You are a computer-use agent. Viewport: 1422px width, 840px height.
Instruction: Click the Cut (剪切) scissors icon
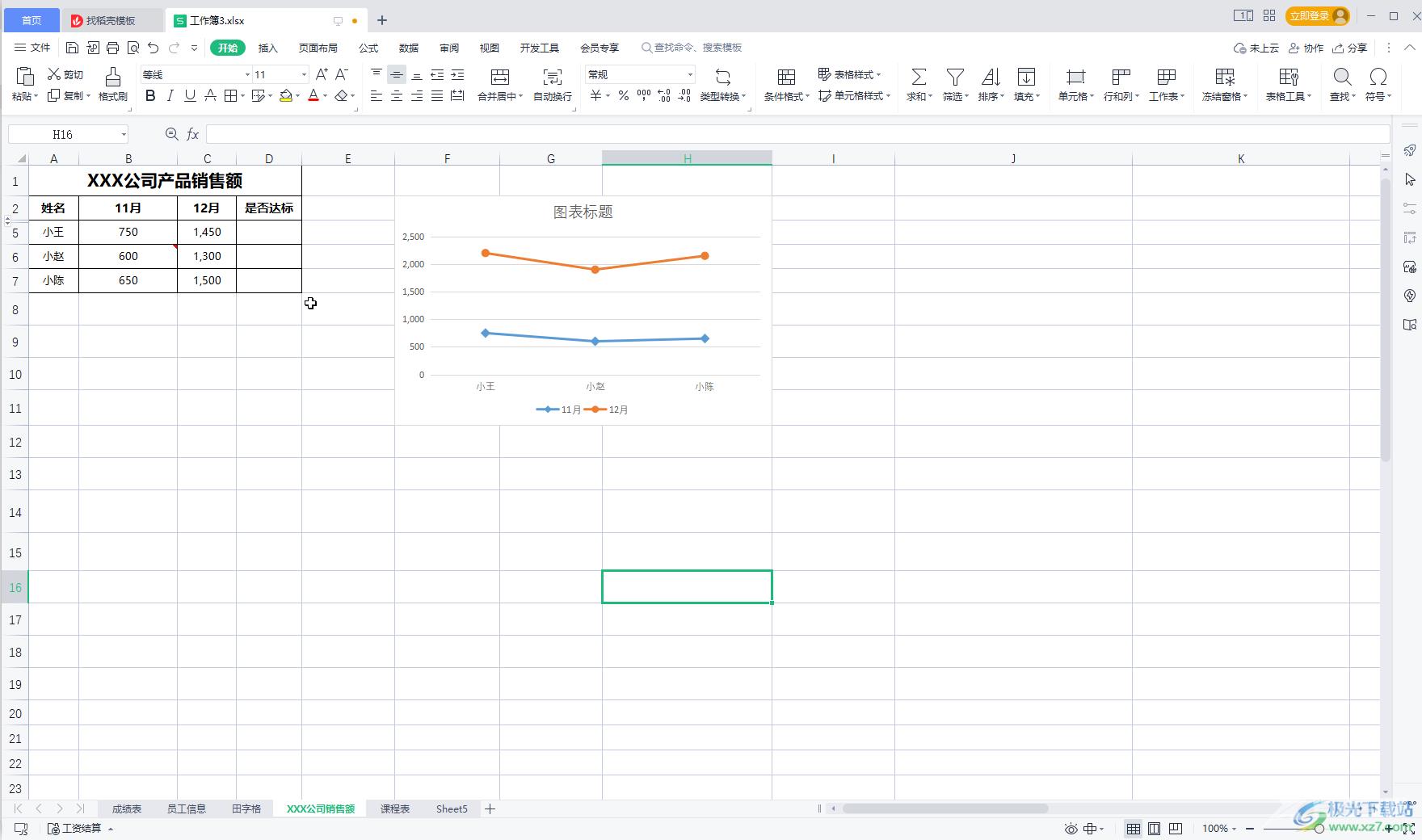tap(54, 74)
